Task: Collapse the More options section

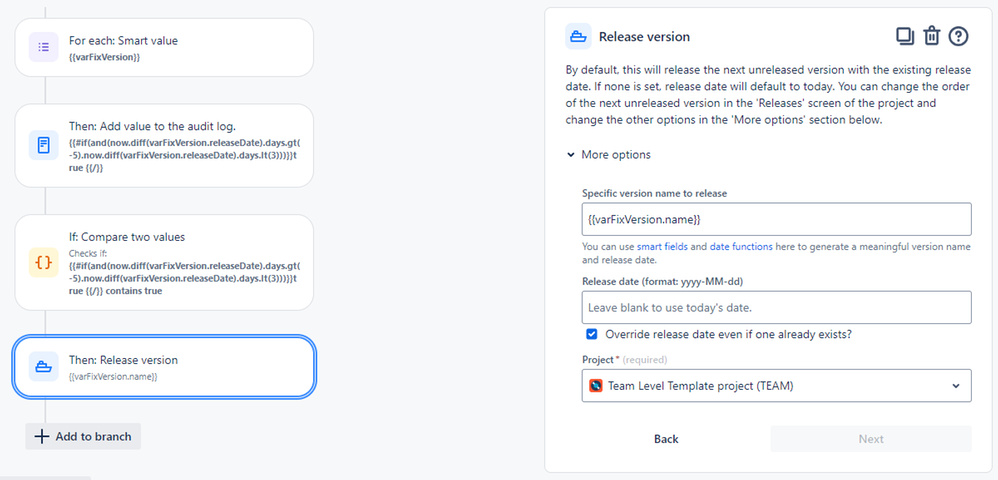Action: tap(608, 155)
